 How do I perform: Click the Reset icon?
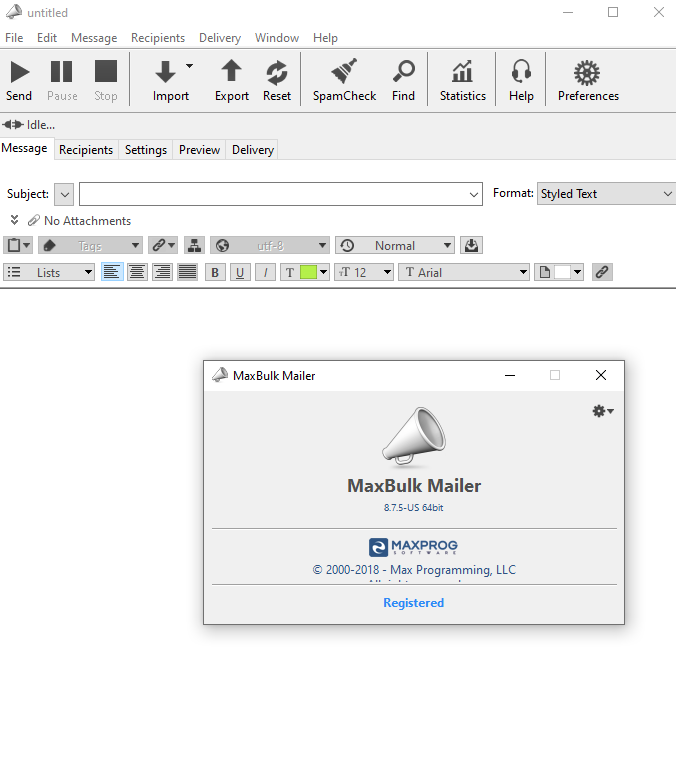(x=277, y=72)
